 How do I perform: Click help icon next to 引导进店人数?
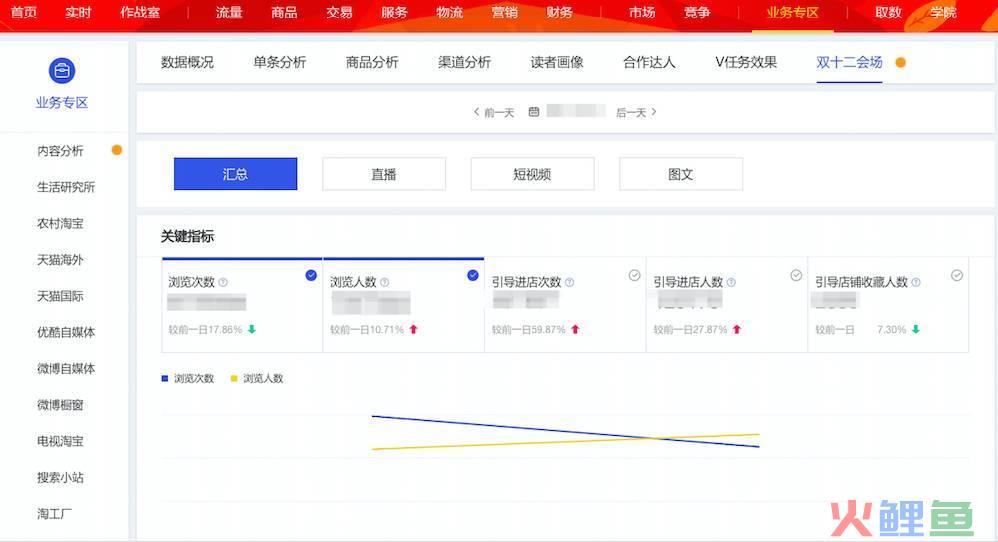[x=731, y=282]
